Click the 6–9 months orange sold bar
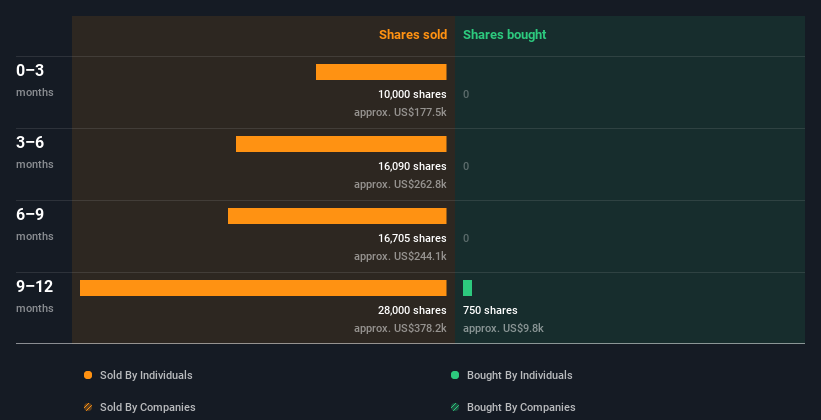This screenshot has height=420, width=821. point(337,216)
